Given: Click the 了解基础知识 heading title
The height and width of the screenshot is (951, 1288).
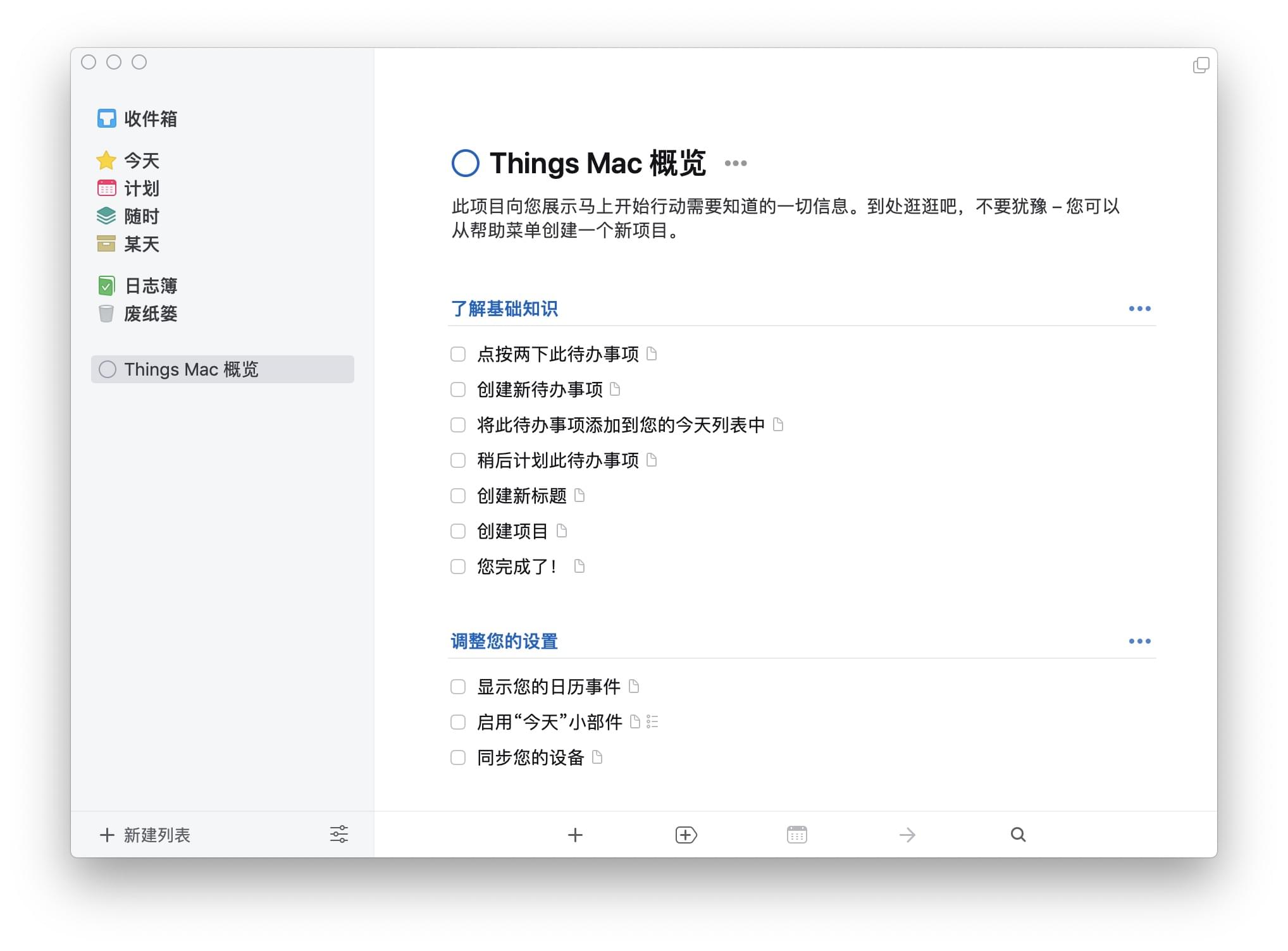Looking at the screenshot, I should (504, 309).
